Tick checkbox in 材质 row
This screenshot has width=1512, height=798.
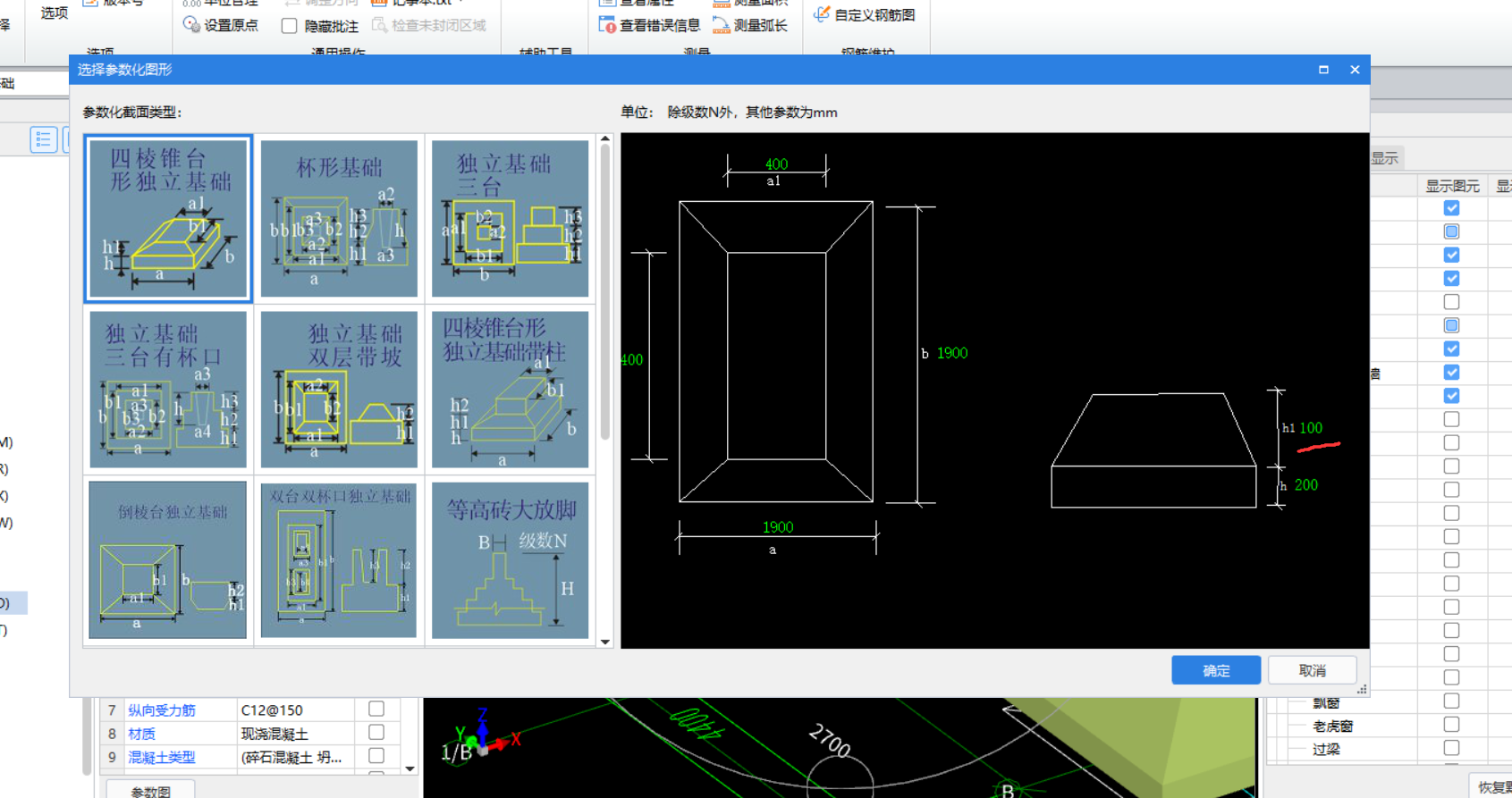click(x=376, y=732)
